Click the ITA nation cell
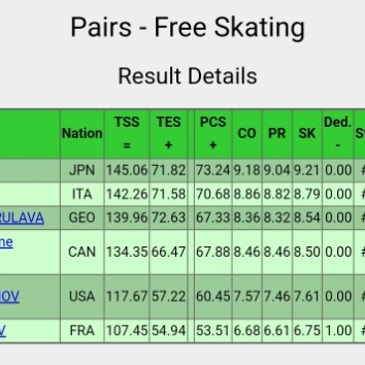Image resolution: width=365 pixels, height=365 pixels. 82,194
